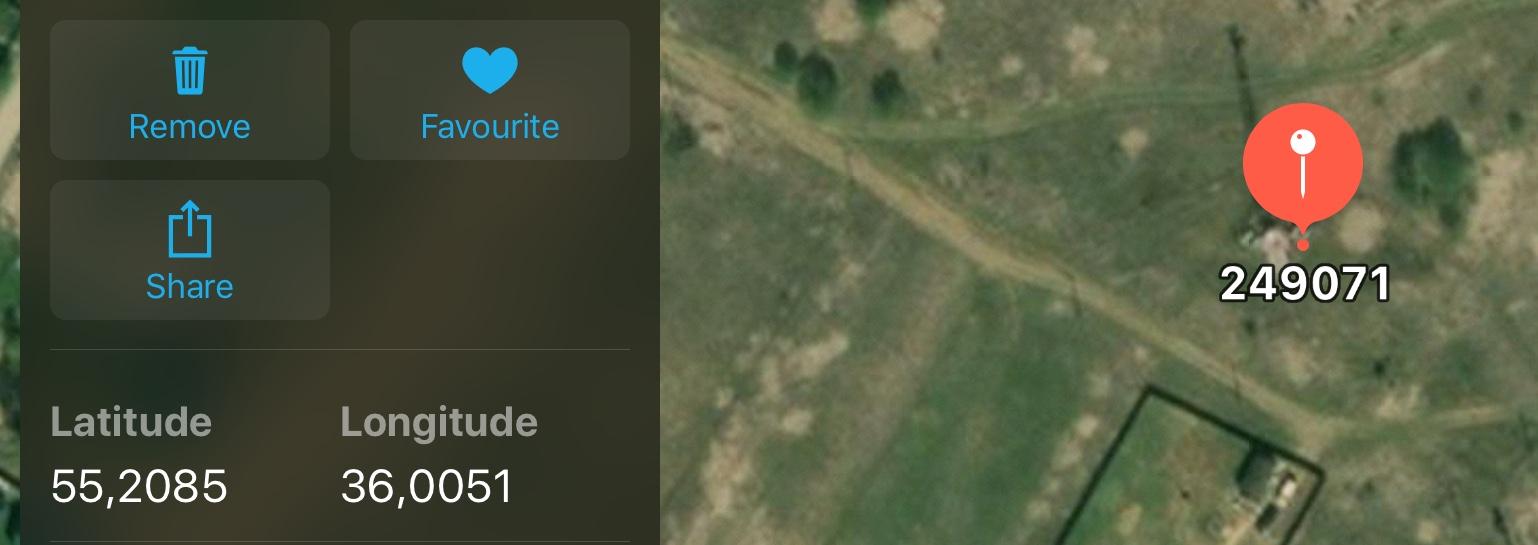Click the Longitude heading
This screenshot has height=545, width=1538.
pyautogui.click(x=439, y=422)
